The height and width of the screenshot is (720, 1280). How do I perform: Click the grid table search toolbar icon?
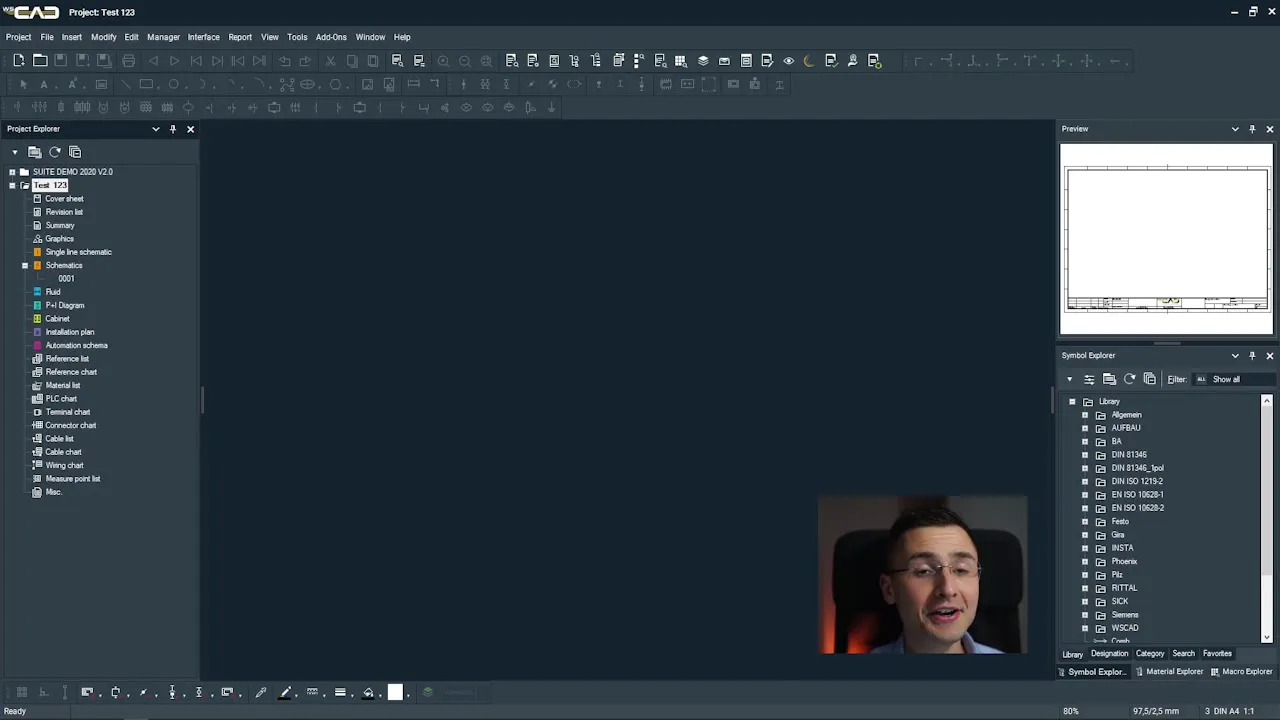point(681,61)
